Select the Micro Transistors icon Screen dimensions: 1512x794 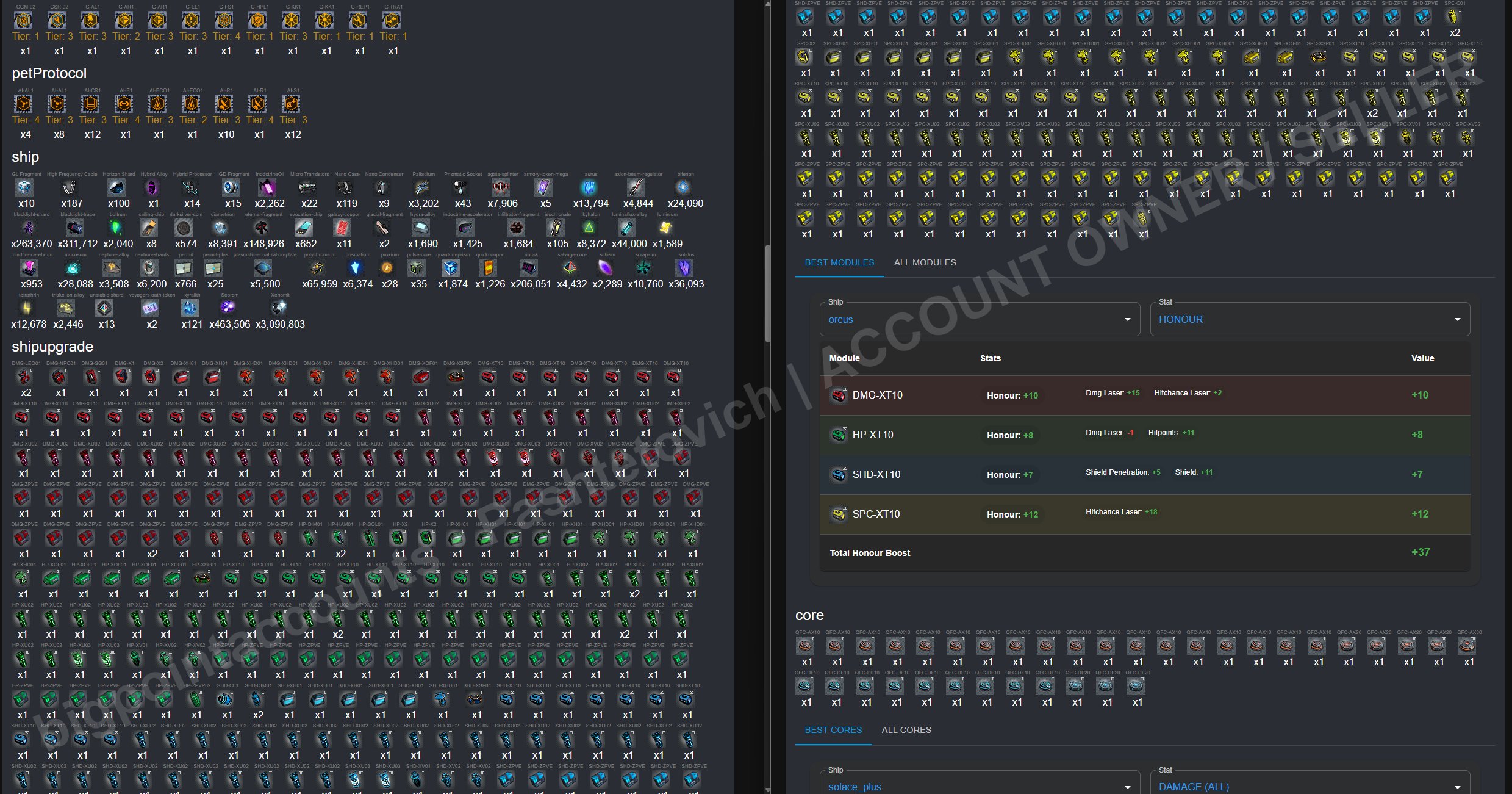(308, 187)
